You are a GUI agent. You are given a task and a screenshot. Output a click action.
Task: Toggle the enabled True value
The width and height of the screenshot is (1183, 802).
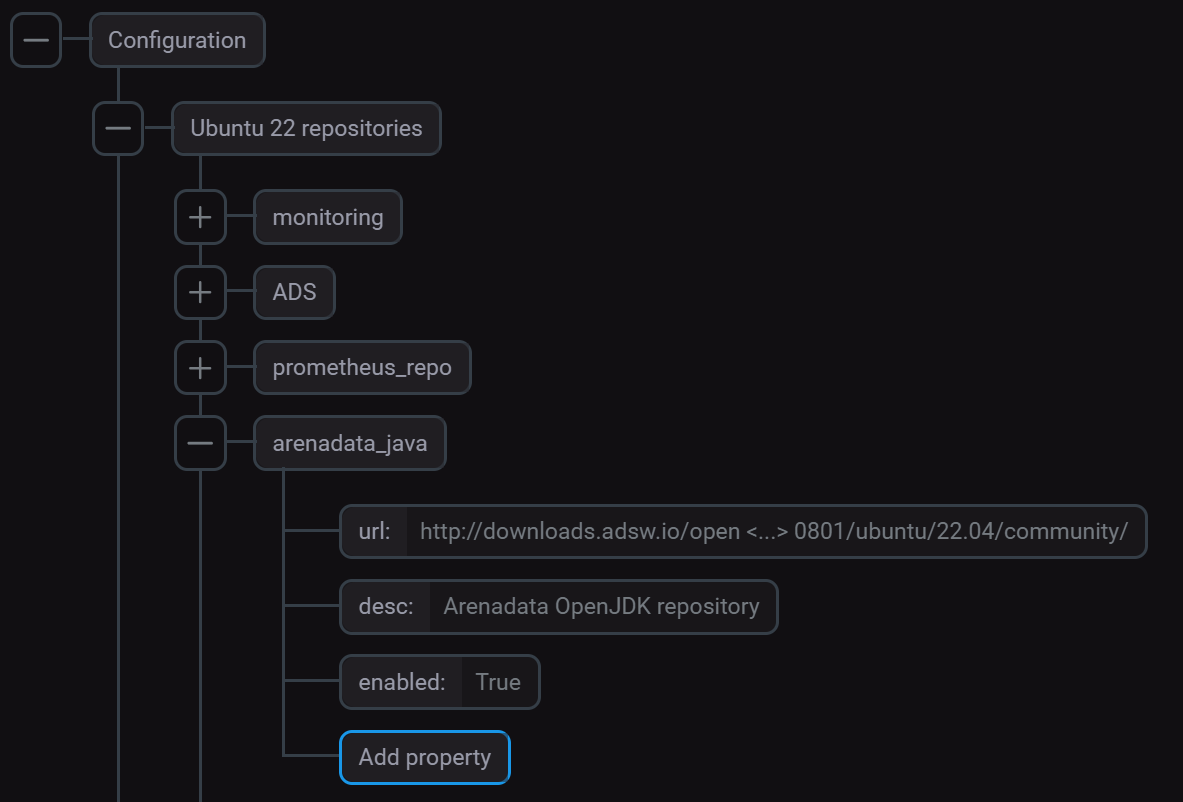[x=497, y=681]
